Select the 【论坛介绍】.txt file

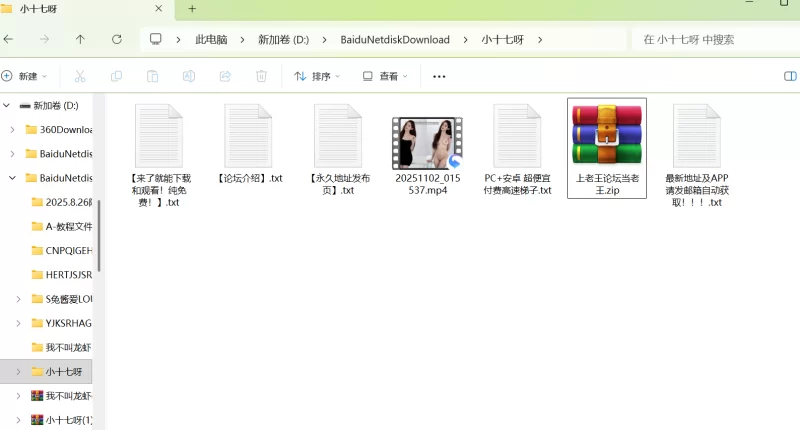tap(249, 144)
